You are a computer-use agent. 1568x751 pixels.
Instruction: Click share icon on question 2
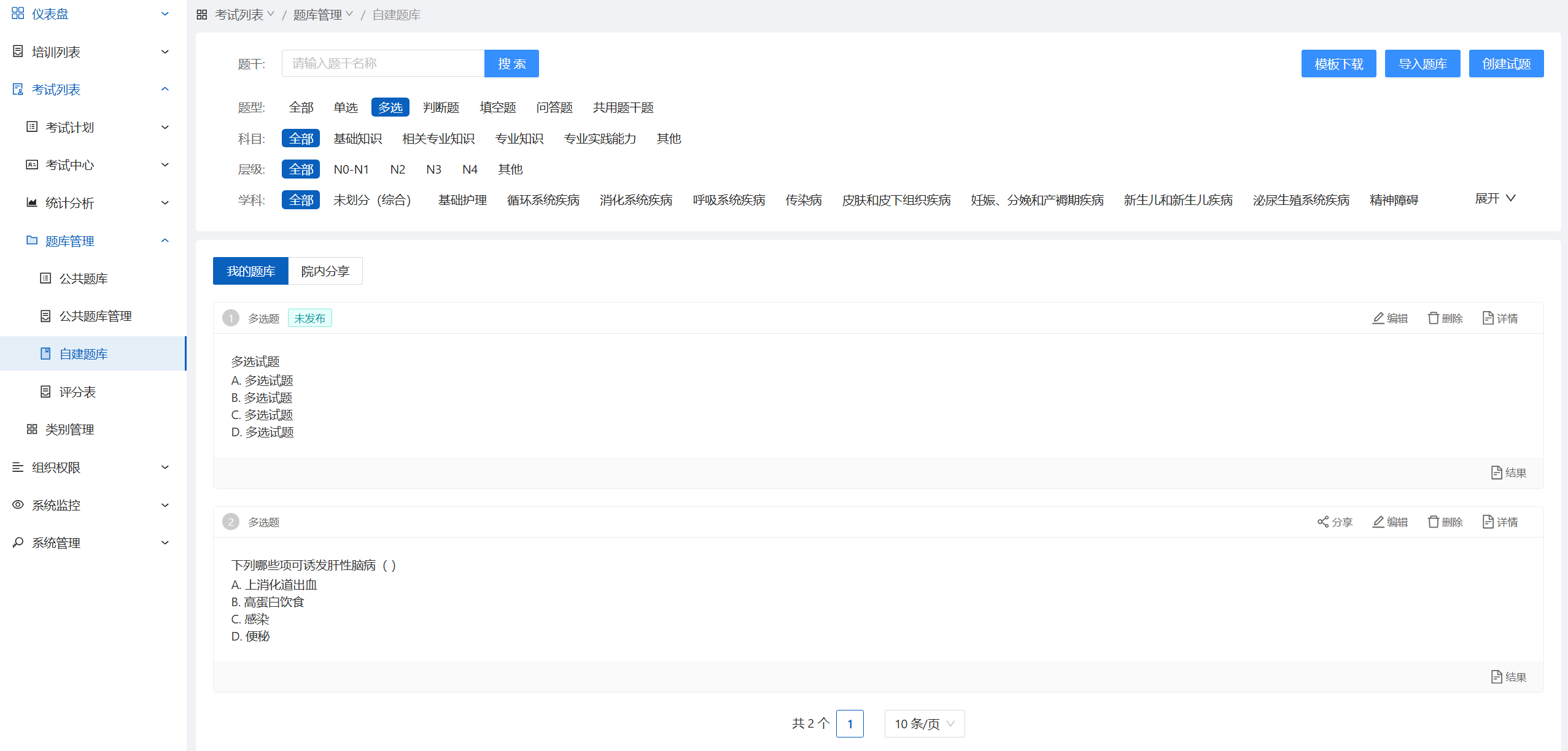click(1323, 522)
